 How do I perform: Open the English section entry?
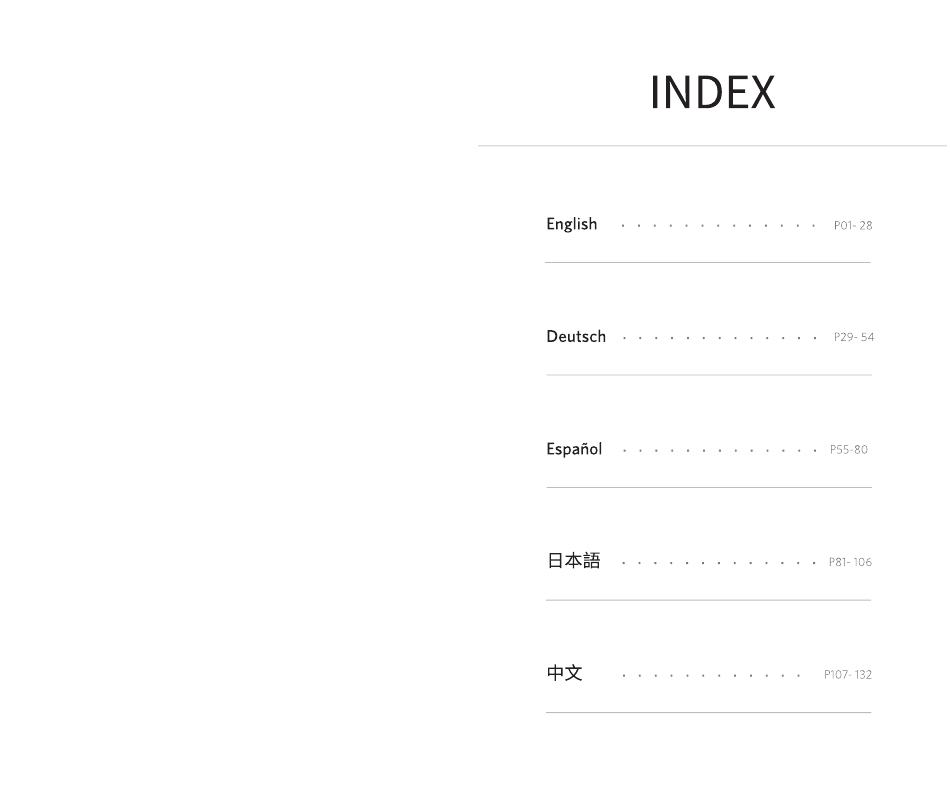tap(571, 224)
